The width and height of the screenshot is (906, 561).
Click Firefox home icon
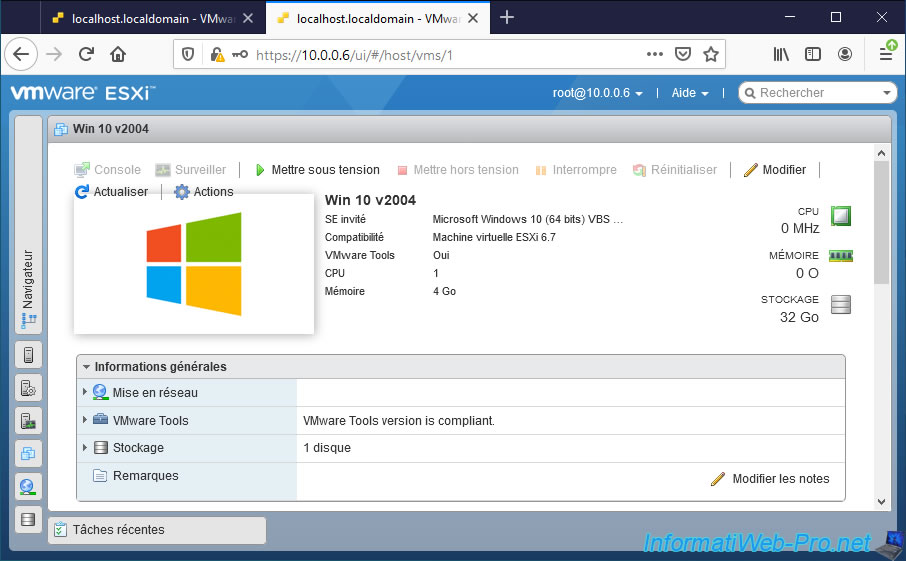[x=118, y=55]
